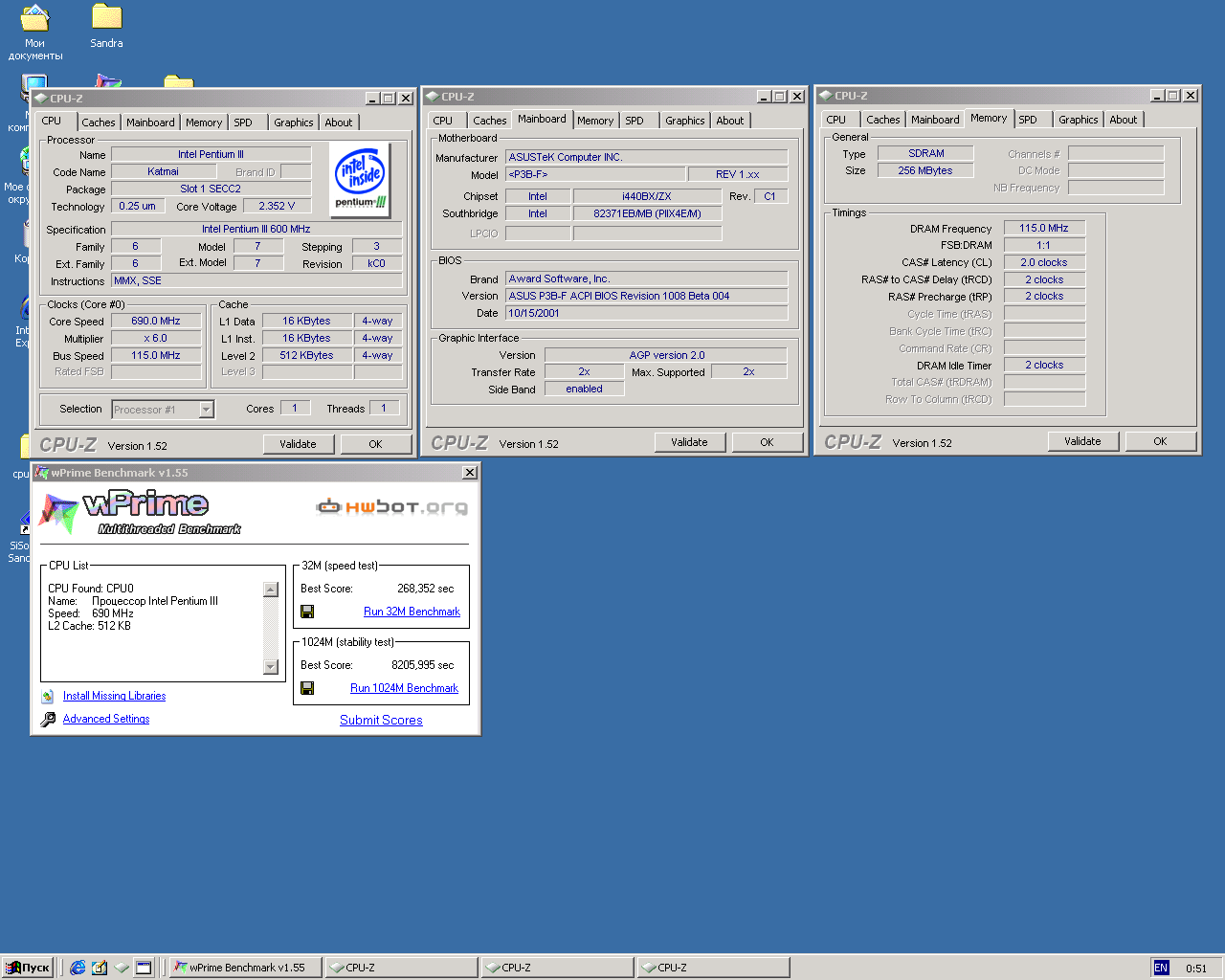The height and width of the screenshot is (980, 1225).
Task: Click the wPrime title bar icon
Action: tap(41, 473)
